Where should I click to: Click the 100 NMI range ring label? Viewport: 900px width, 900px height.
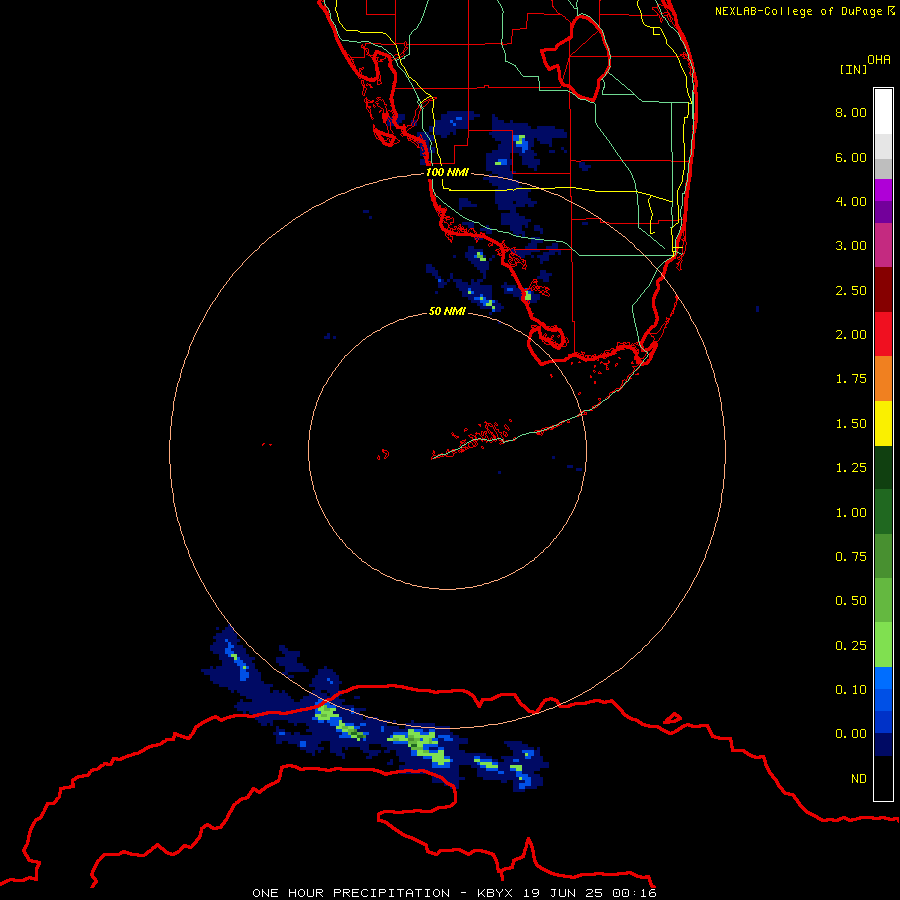pyautogui.click(x=447, y=172)
